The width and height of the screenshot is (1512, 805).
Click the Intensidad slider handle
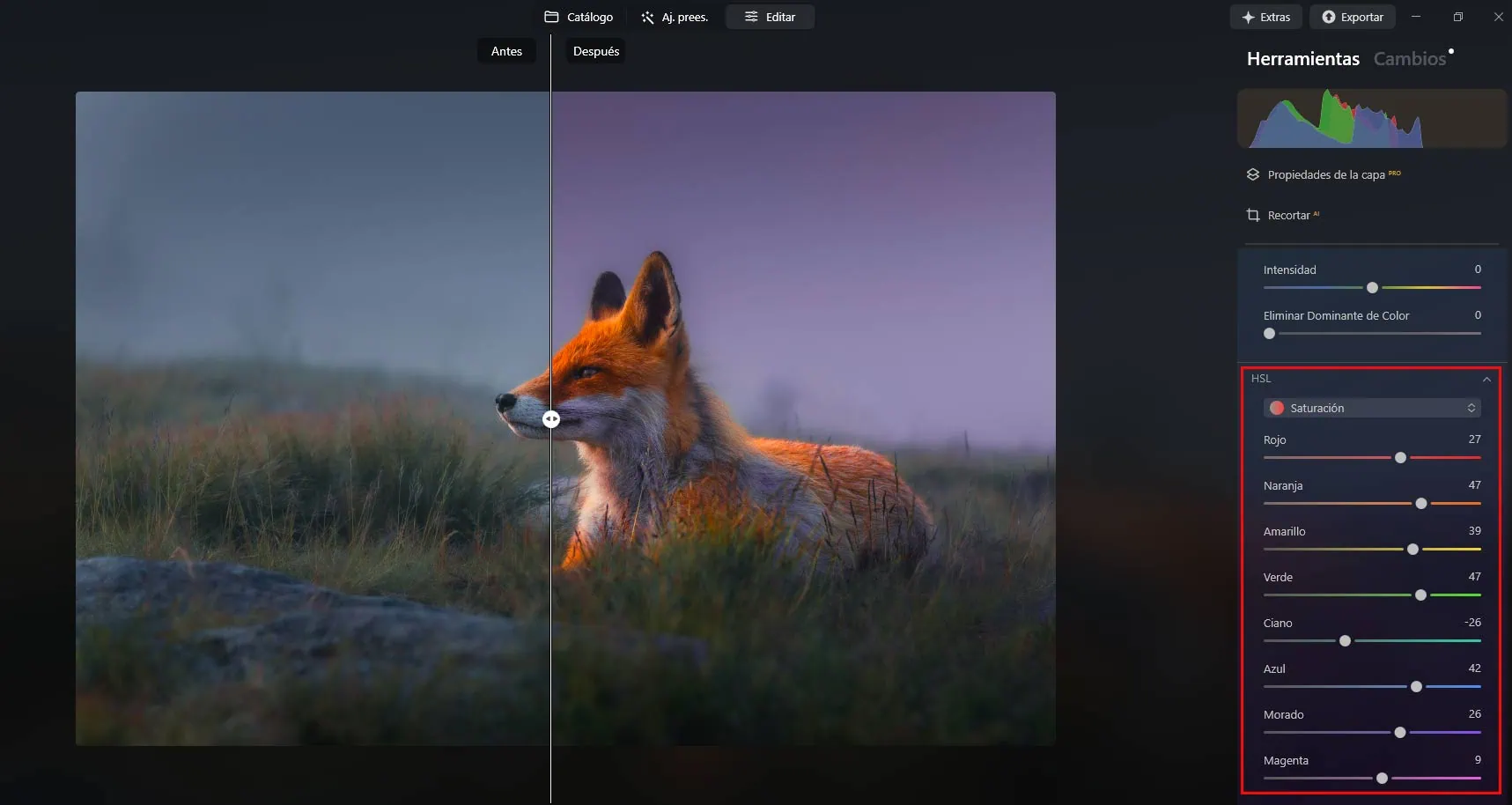[1372, 288]
